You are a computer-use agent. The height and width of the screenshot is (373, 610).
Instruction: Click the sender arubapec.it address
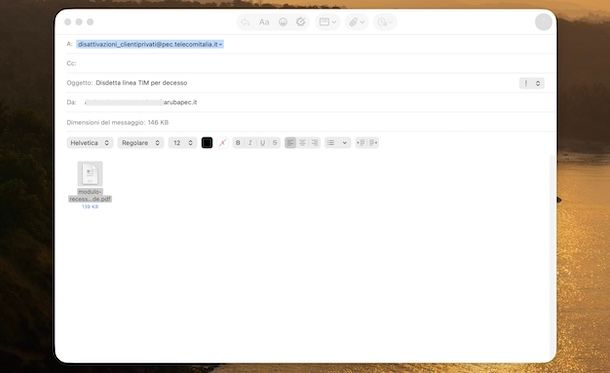pyautogui.click(x=180, y=102)
